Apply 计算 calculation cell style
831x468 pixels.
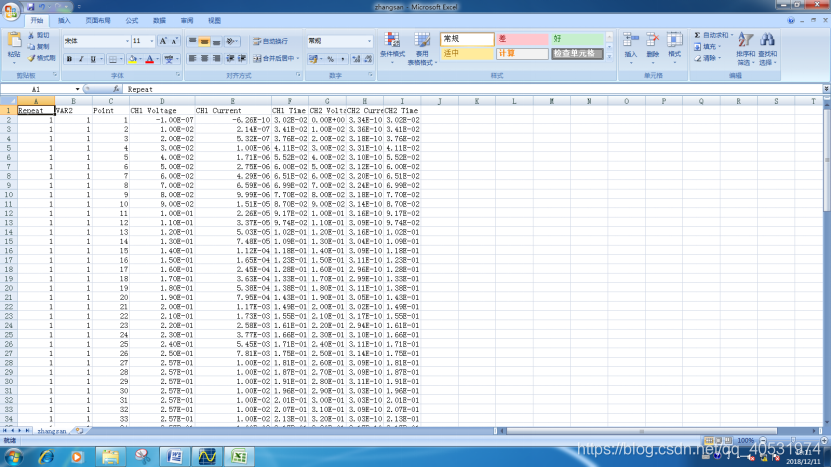point(522,54)
